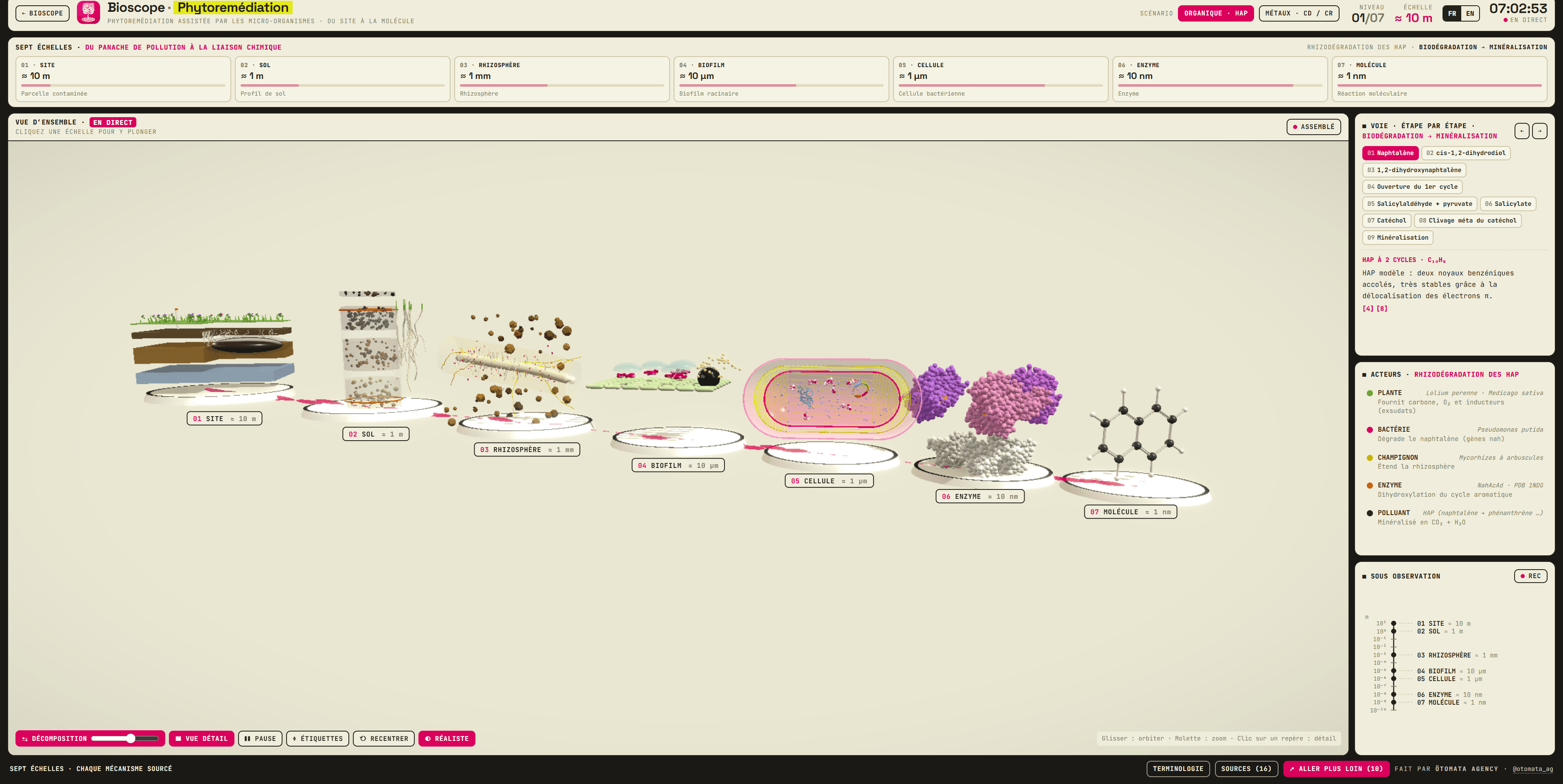1563x784 pixels.
Task: Recenter the view with Recentrer
Action: 384,738
